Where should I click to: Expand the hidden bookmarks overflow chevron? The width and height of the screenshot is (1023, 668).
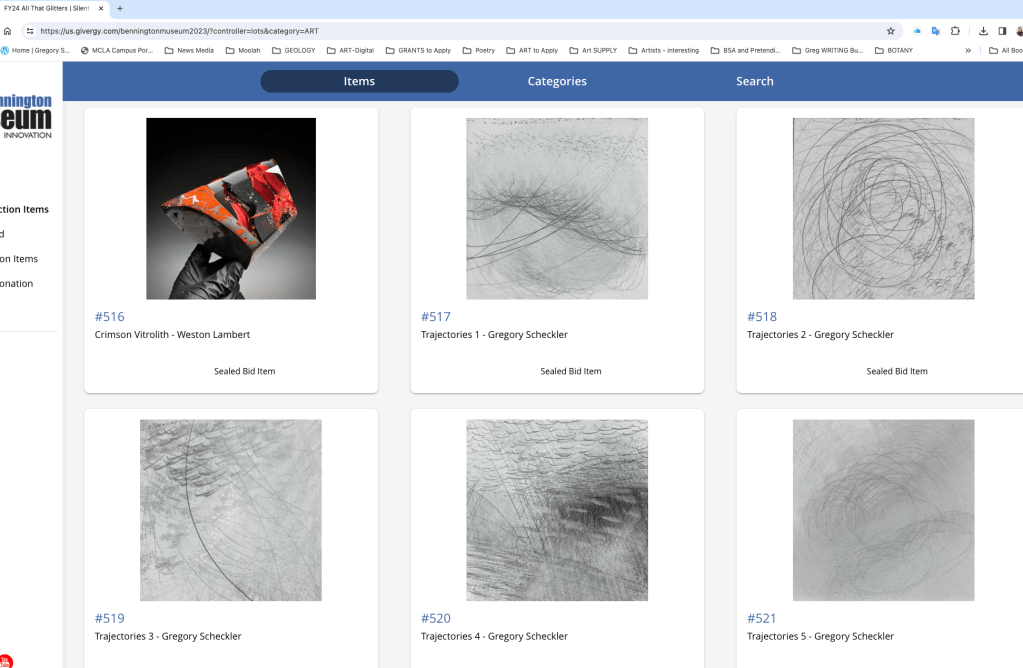[967, 50]
